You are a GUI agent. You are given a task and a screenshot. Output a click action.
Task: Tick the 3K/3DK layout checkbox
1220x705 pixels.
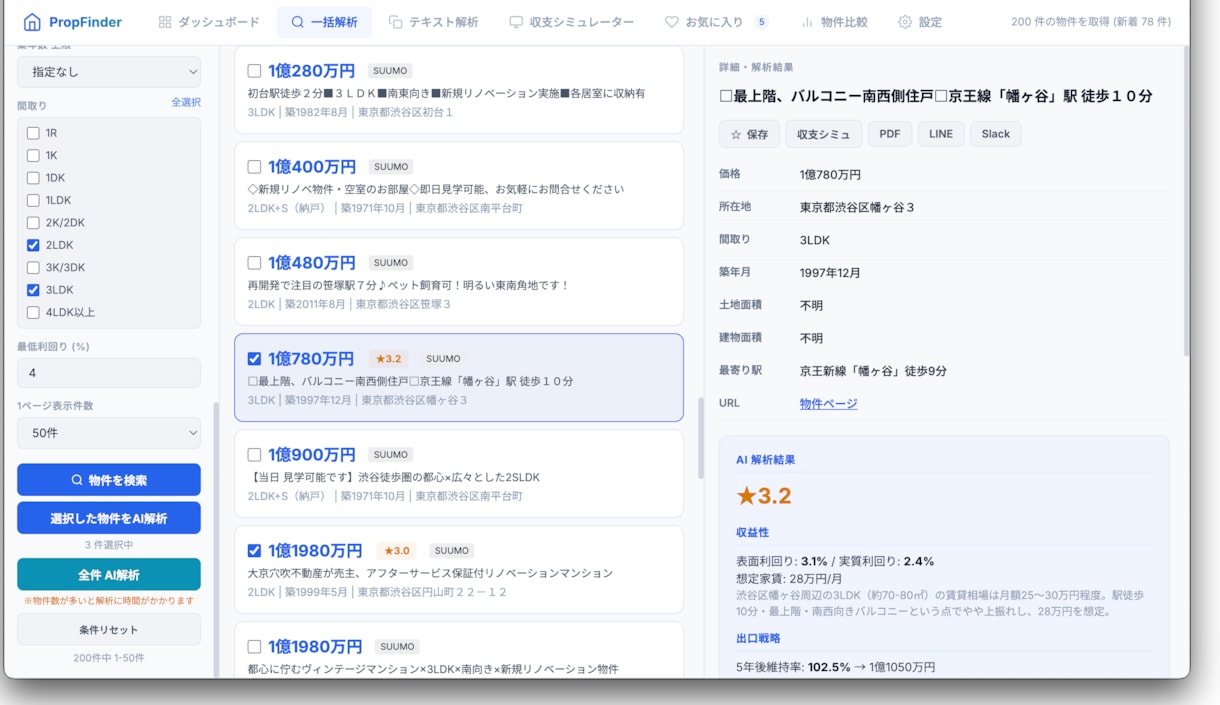(33, 268)
